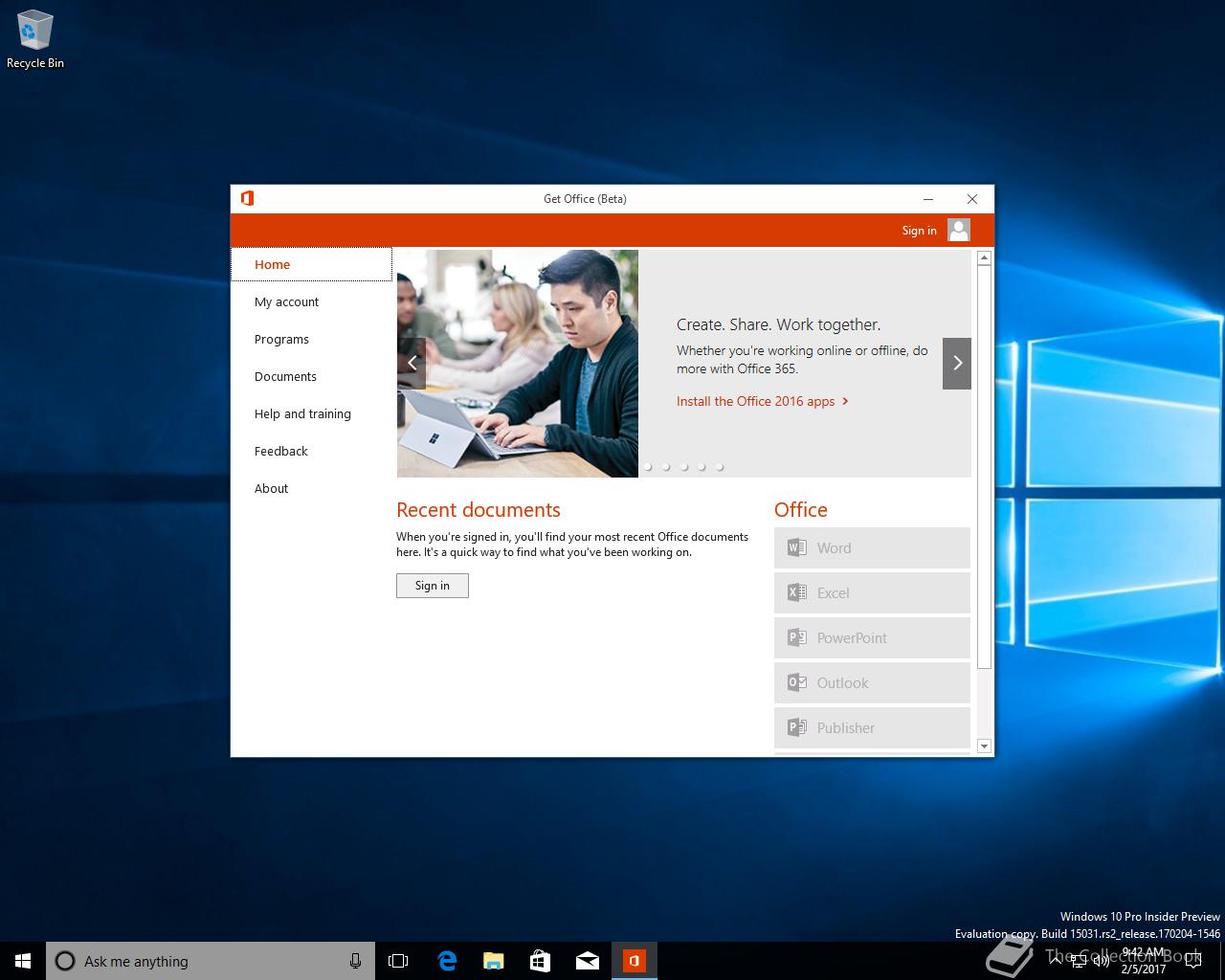Click Cortana microphone icon
This screenshot has height=980, width=1225.
[x=355, y=961]
